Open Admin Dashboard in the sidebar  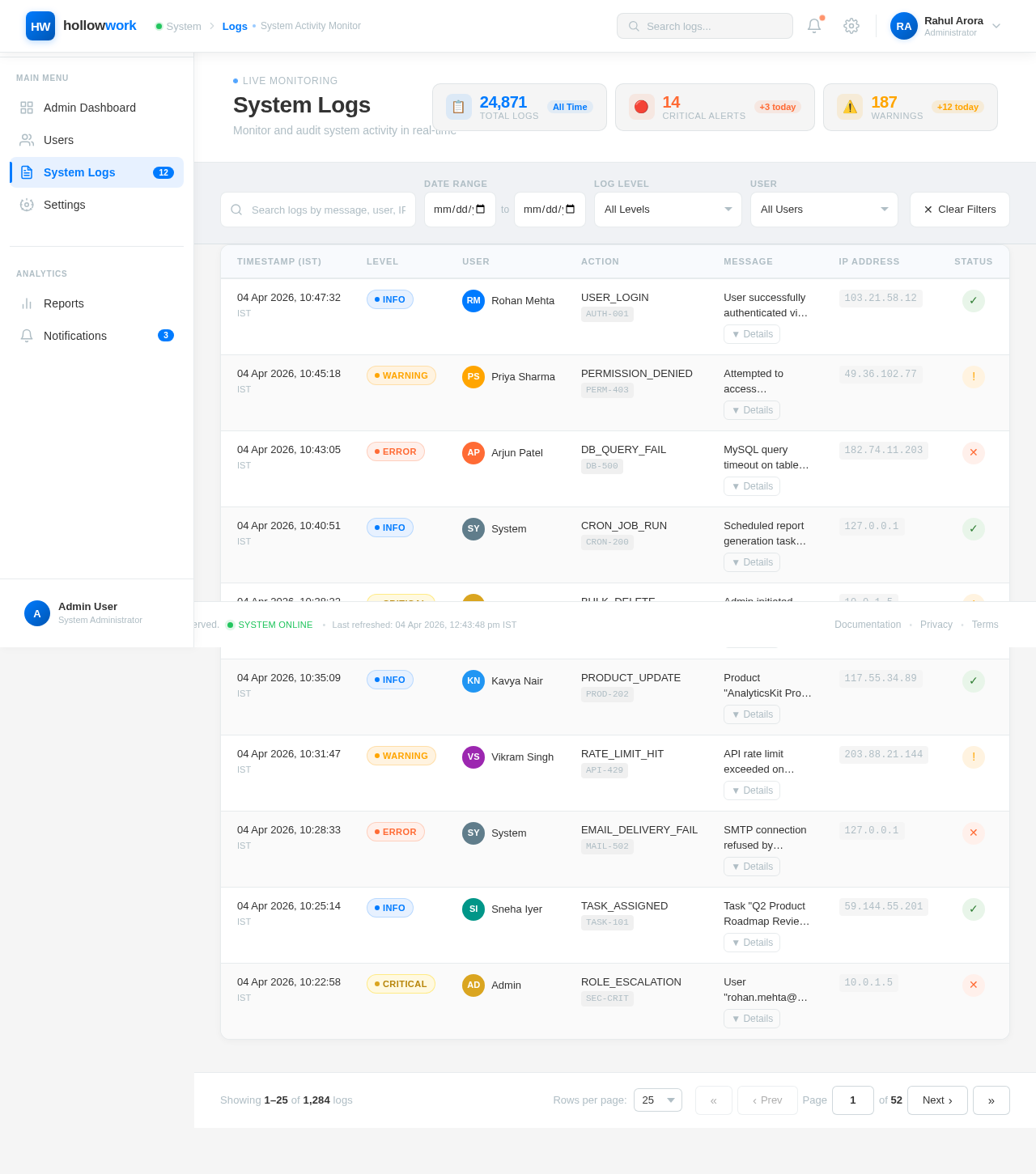click(x=97, y=108)
